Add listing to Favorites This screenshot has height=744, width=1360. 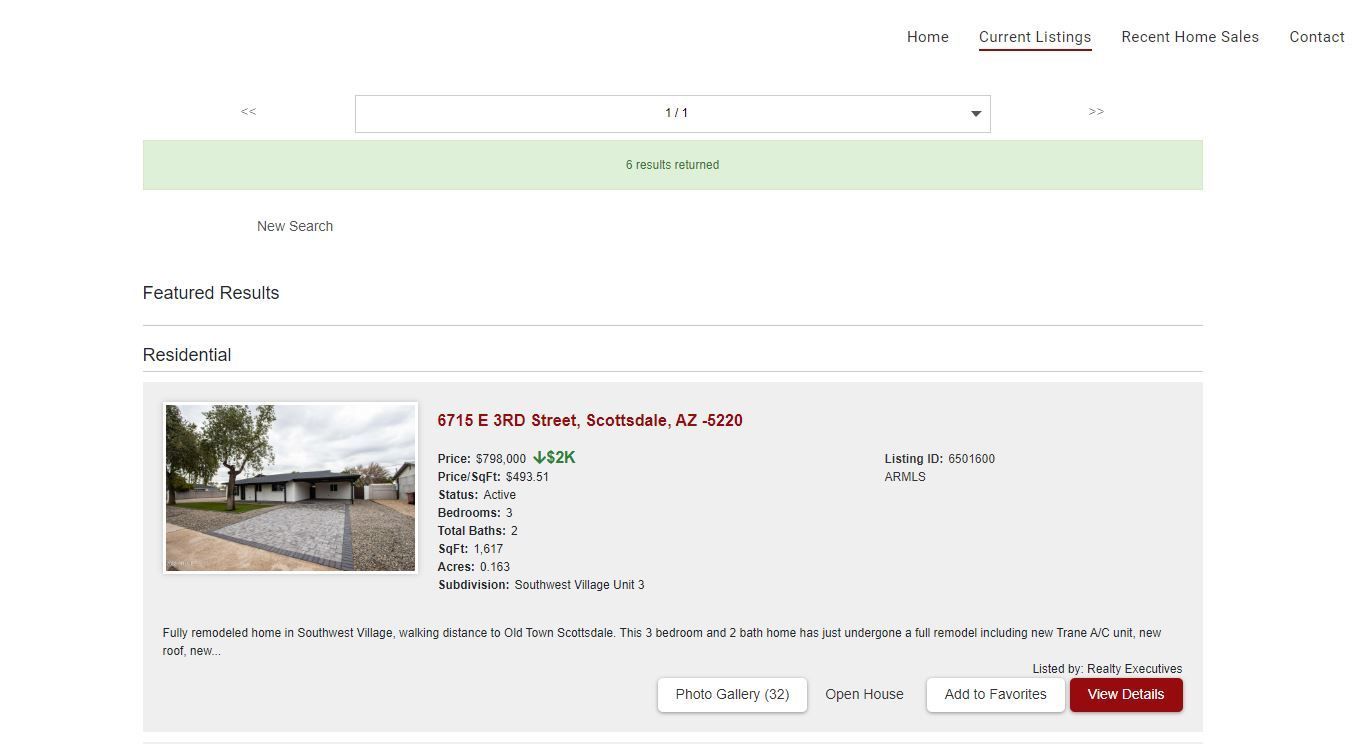995,695
